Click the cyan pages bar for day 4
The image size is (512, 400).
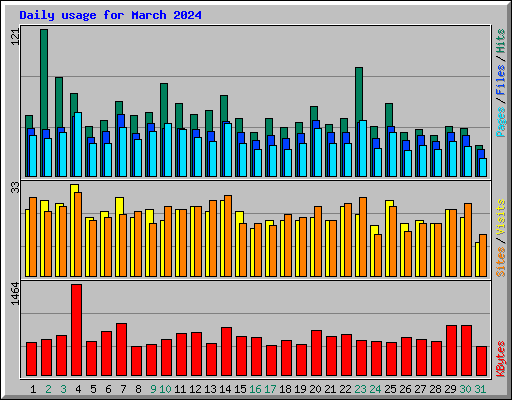(78, 144)
